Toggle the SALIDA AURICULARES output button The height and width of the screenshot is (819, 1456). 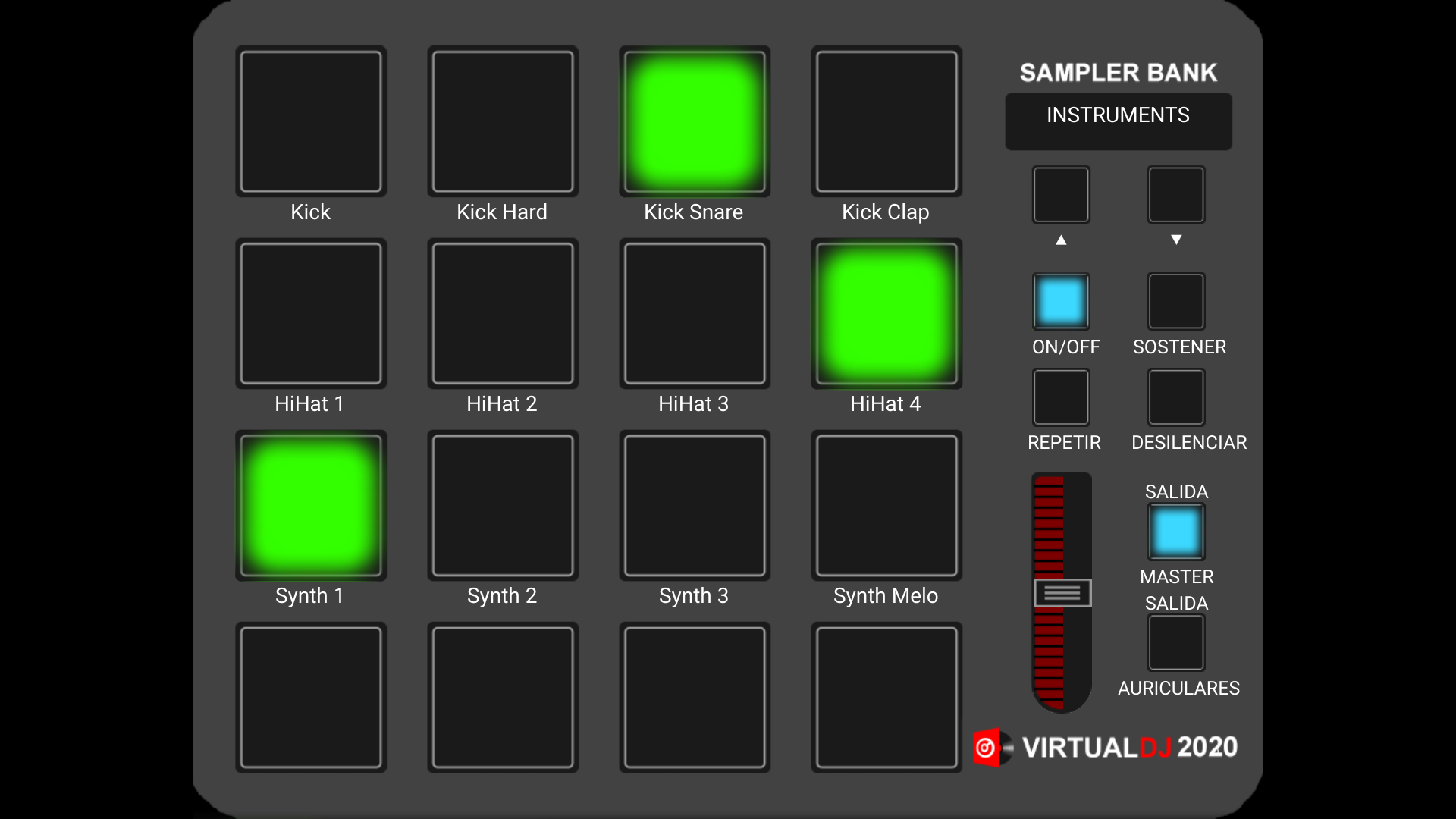1176,643
